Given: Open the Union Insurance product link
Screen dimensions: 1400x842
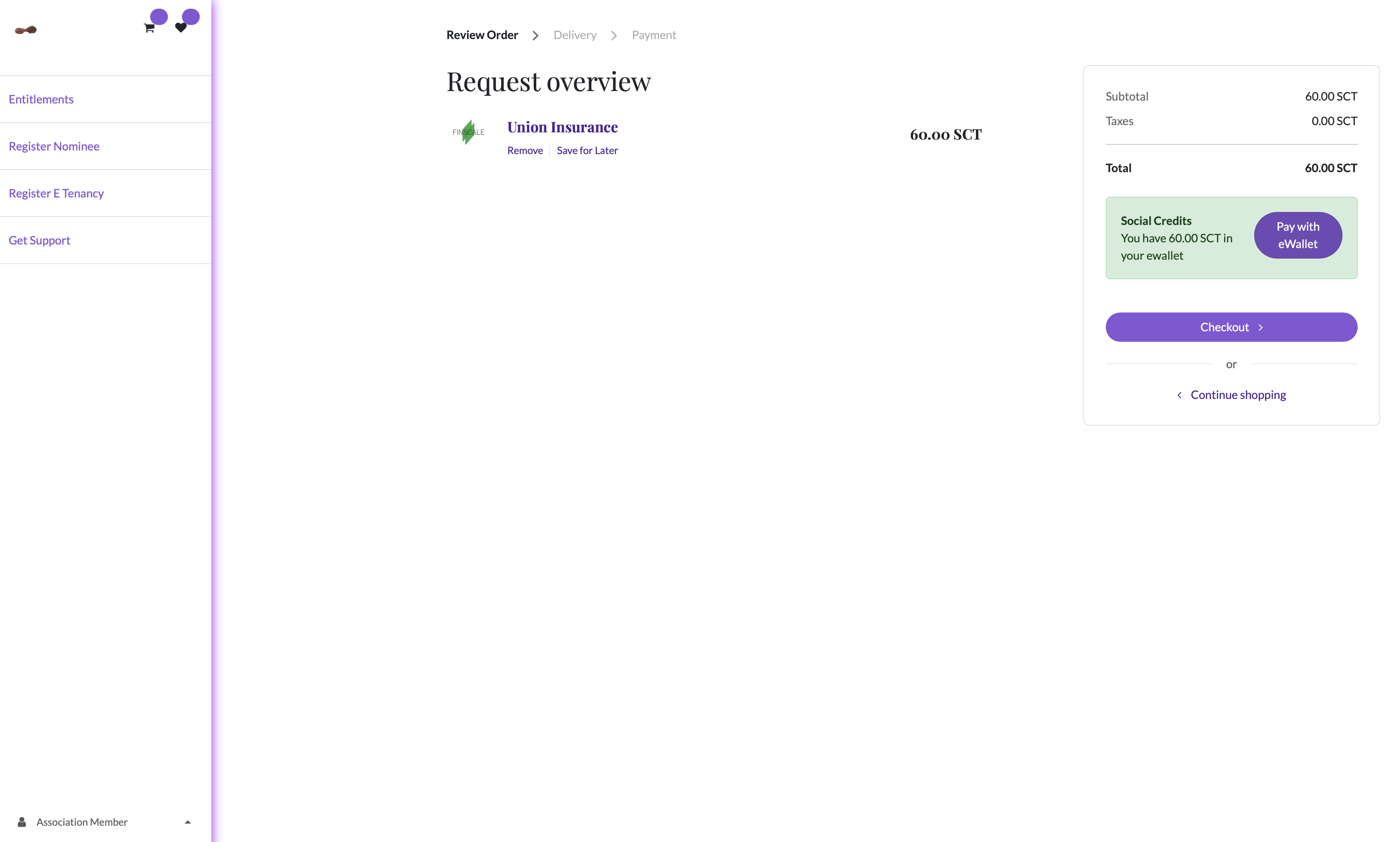Looking at the screenshot, I should 562,127.
